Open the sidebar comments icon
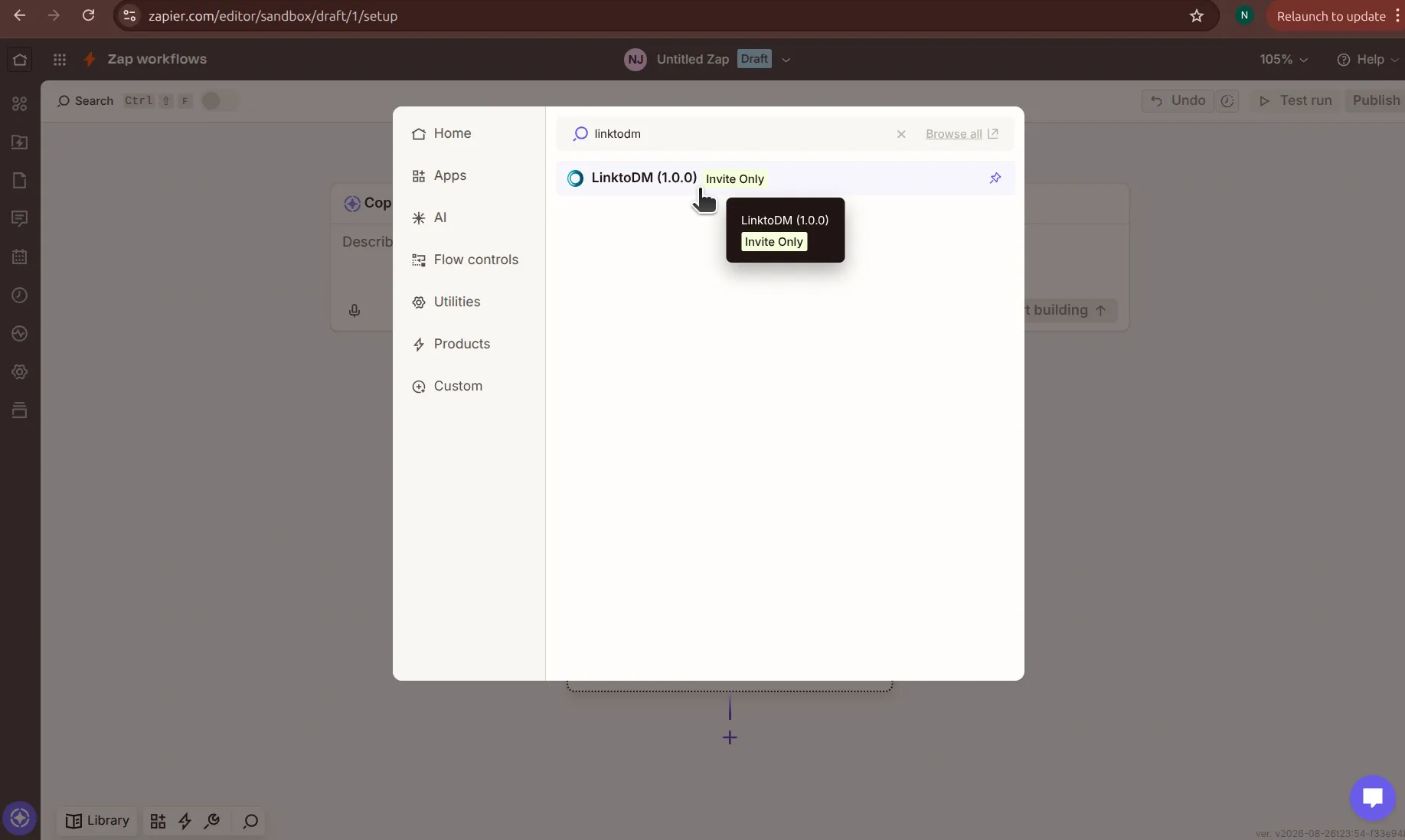The height and width of the screenshot is (840, 1405). pos(20,219)
